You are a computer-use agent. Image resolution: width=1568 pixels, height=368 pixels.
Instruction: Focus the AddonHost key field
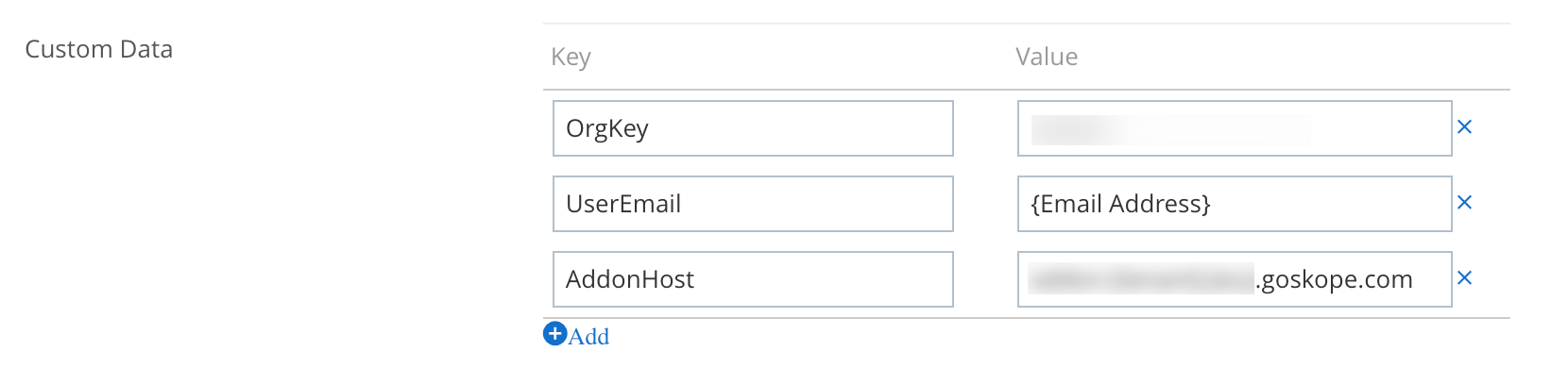(x=753, y=279)
